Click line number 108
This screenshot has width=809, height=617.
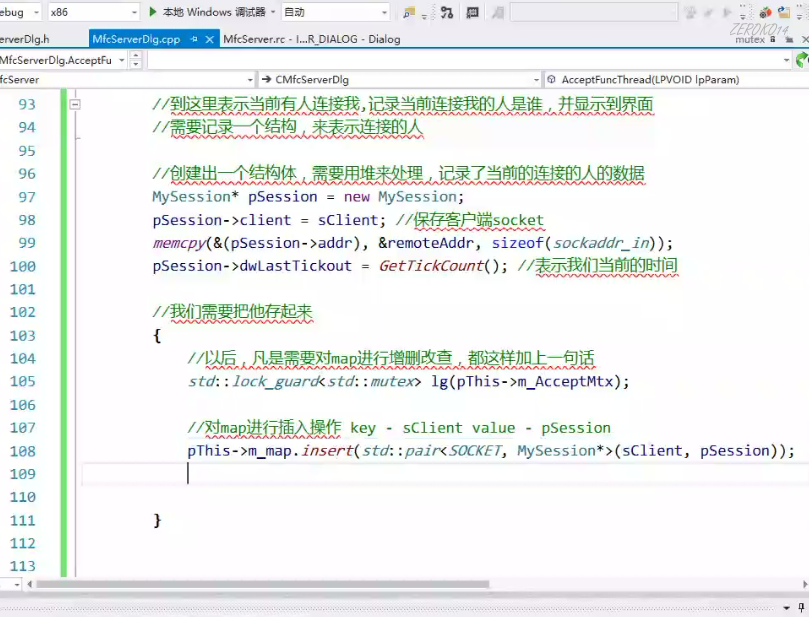coord(23,451)
